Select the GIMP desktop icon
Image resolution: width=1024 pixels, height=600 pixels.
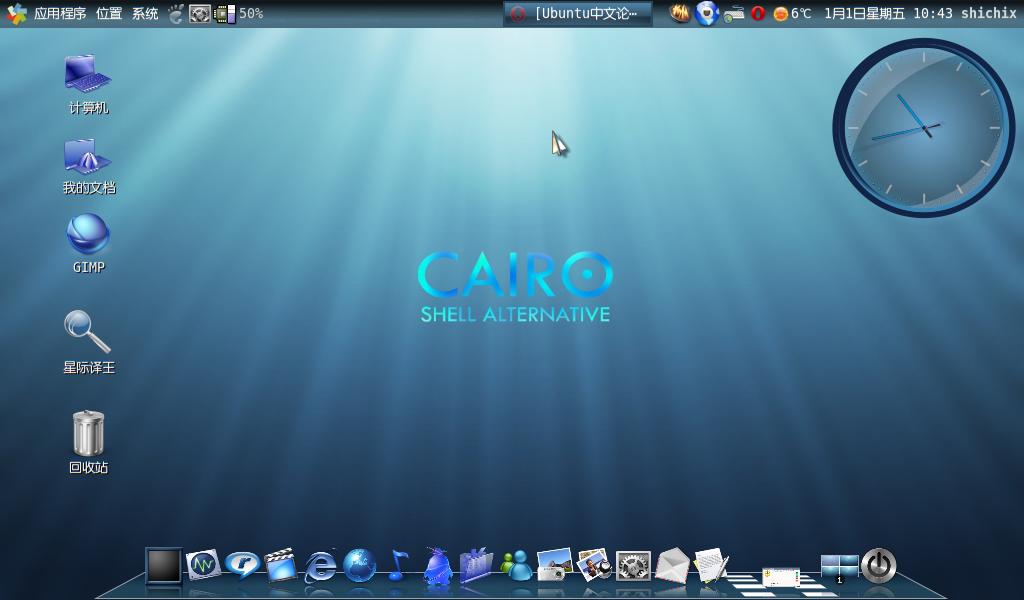(89, 243)
